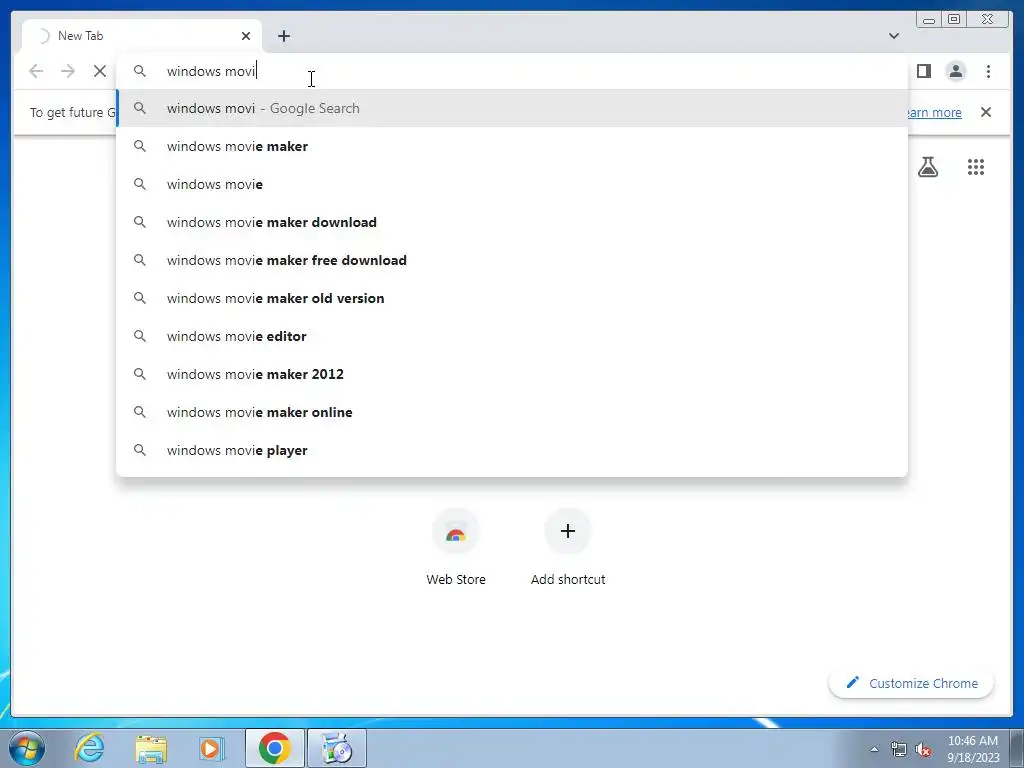Choose 'windows movie maker download' suggestion

pos(512,222)
